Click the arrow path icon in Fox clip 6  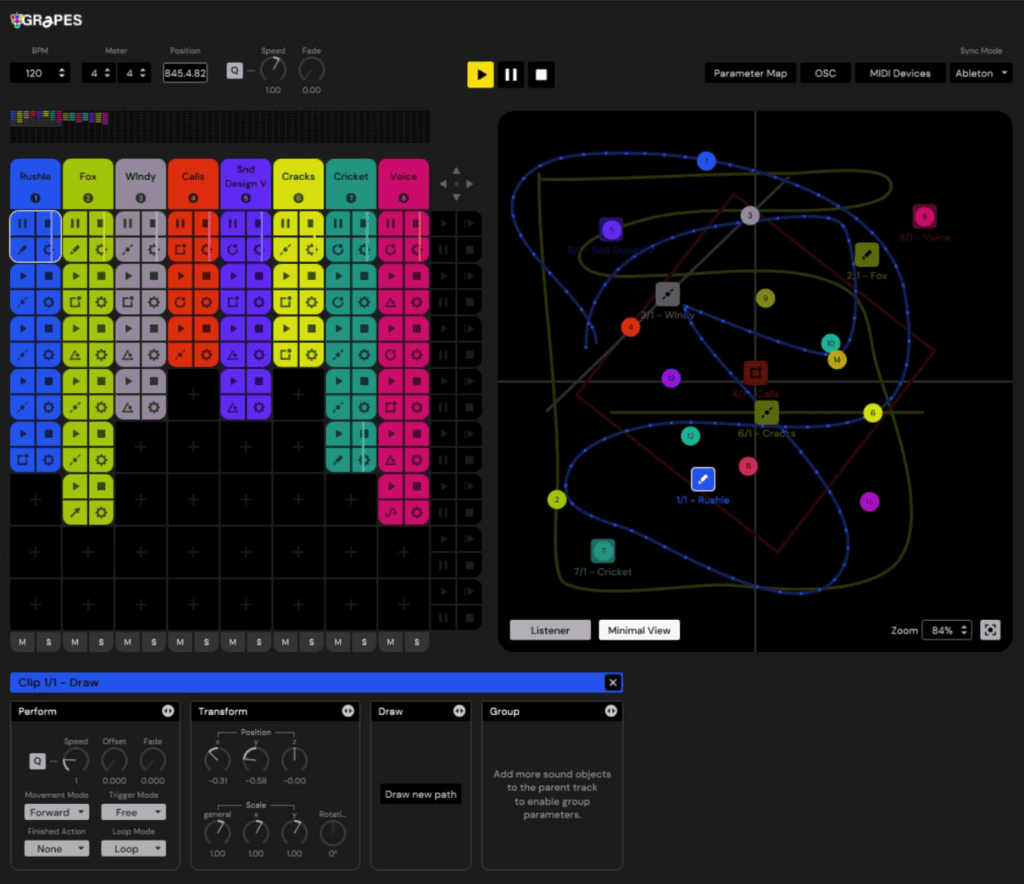[x=75, y=513]
